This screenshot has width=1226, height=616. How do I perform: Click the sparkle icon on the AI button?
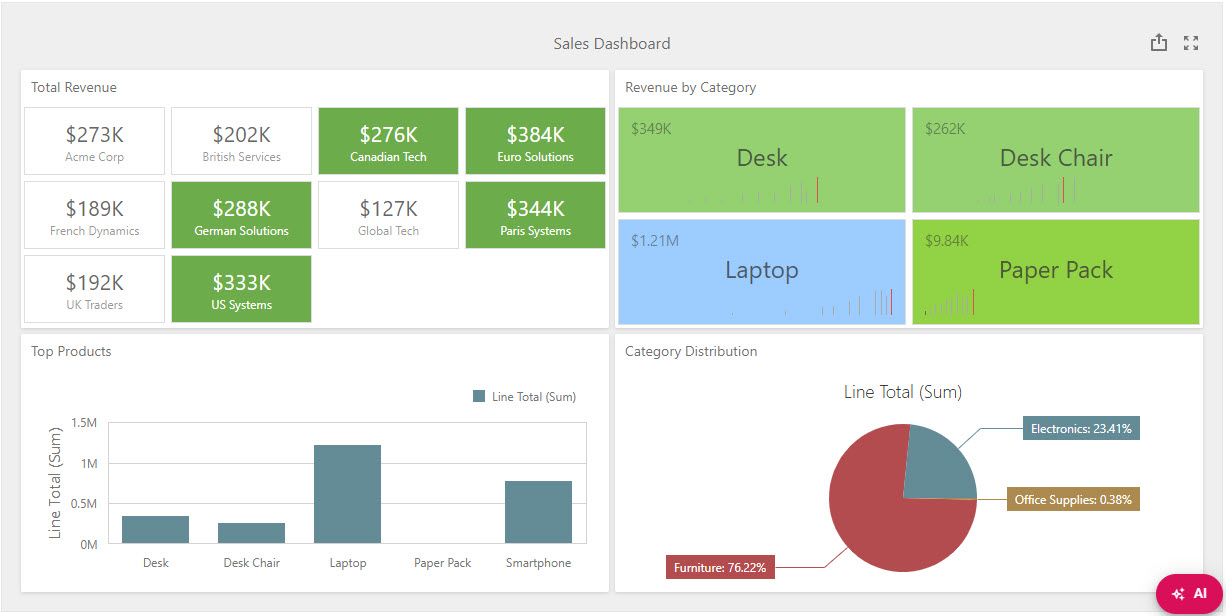(x=1177, y=592)
